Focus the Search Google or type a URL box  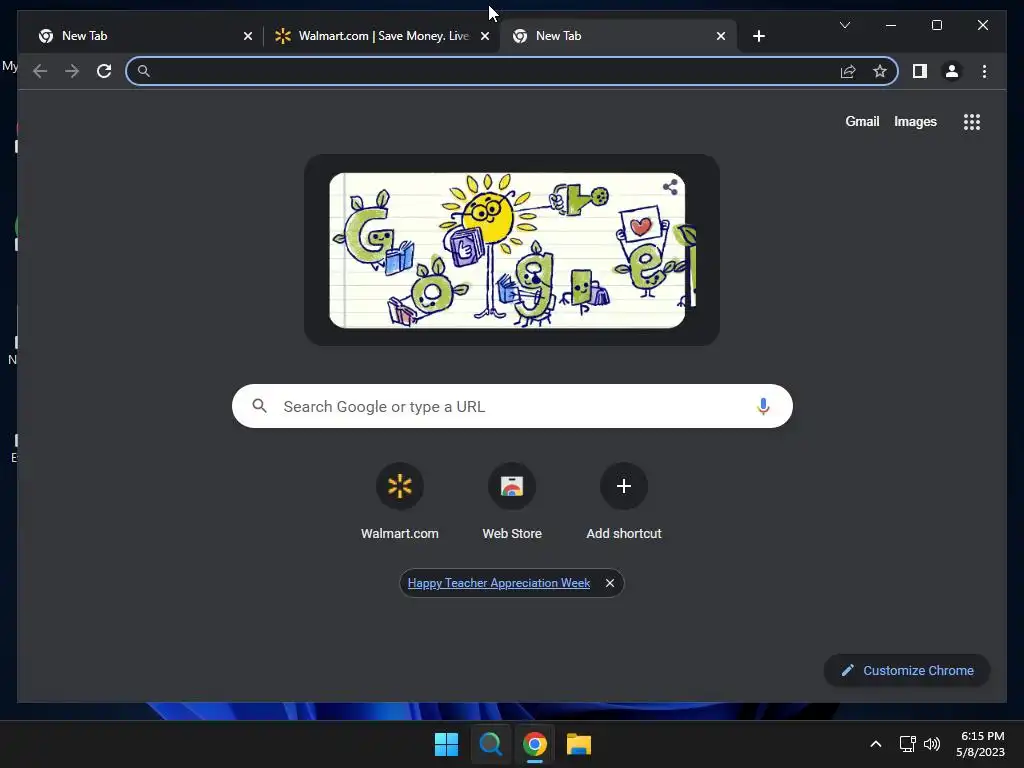(x=512, y=406)
